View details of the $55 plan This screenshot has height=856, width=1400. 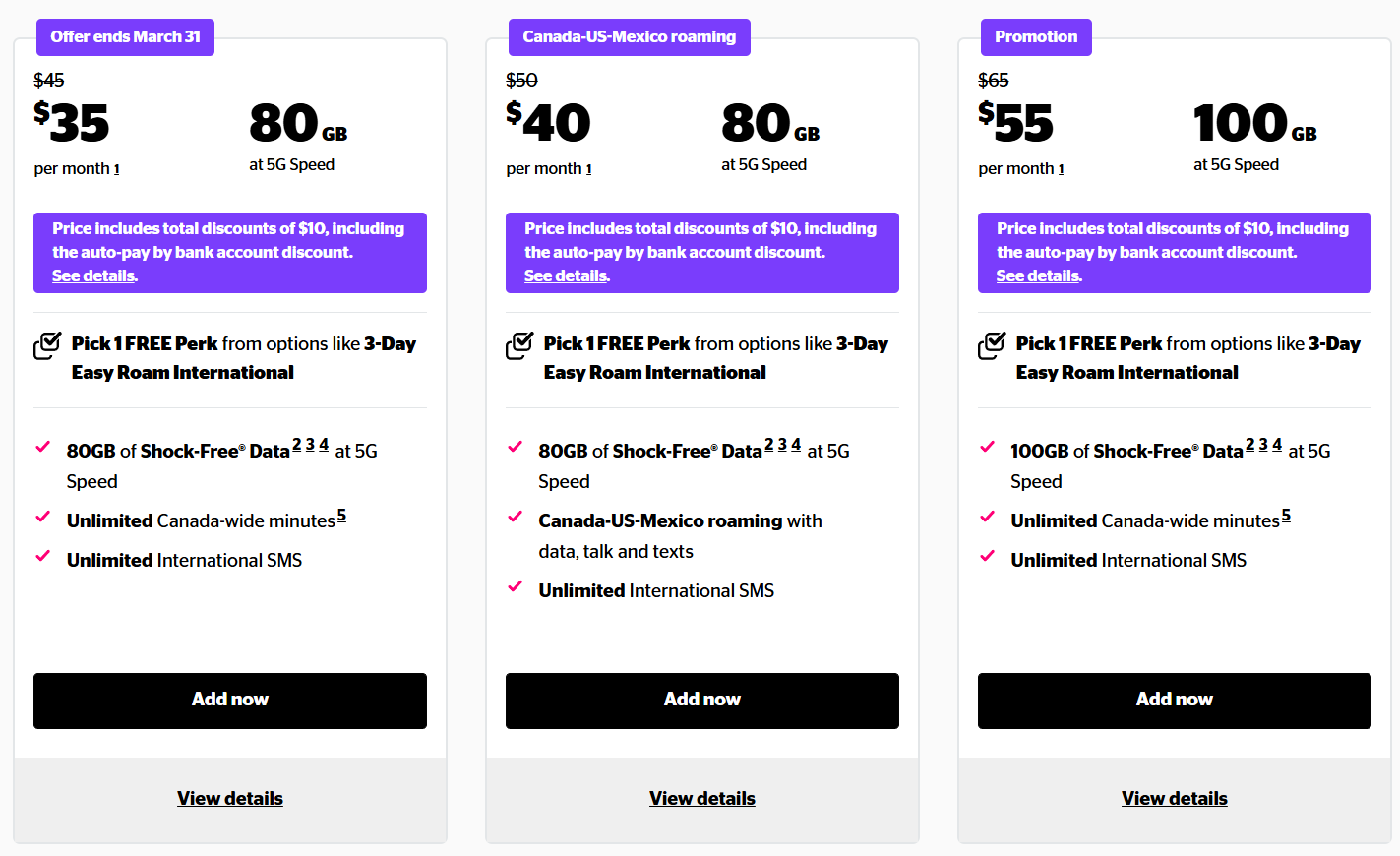click(1175, 798)
